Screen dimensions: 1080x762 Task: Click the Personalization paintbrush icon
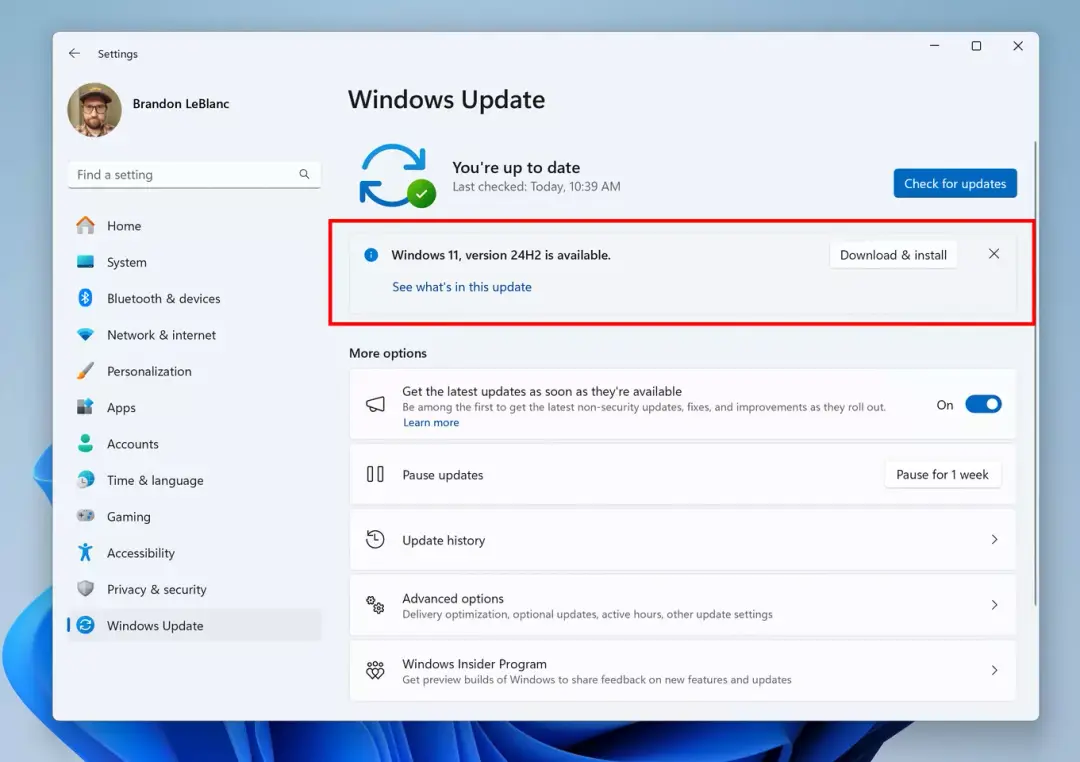tap(85, 371)
